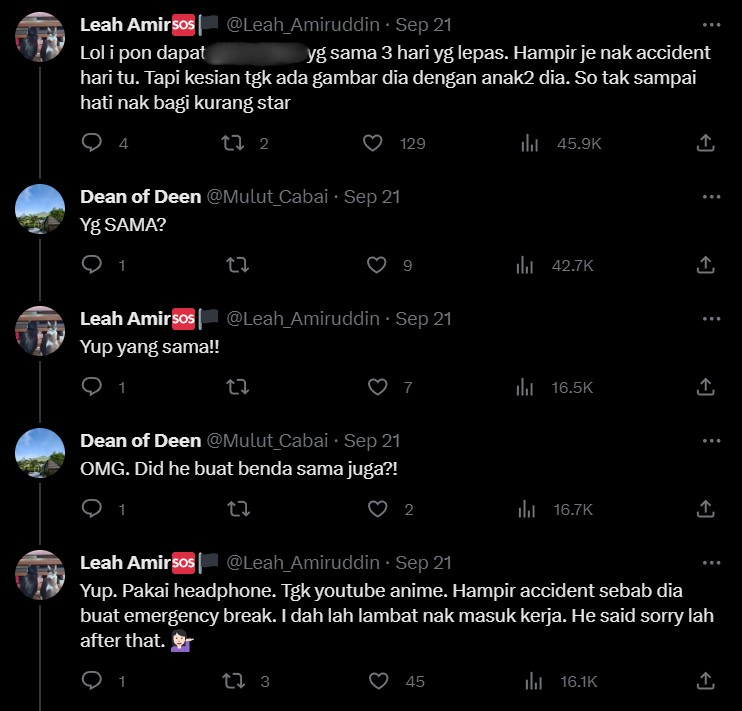Reply to the 'OMG. Did he buat benda' tweet
This screenshot has height=711, width=742.
pyautogui.click(x=91, y=509)
